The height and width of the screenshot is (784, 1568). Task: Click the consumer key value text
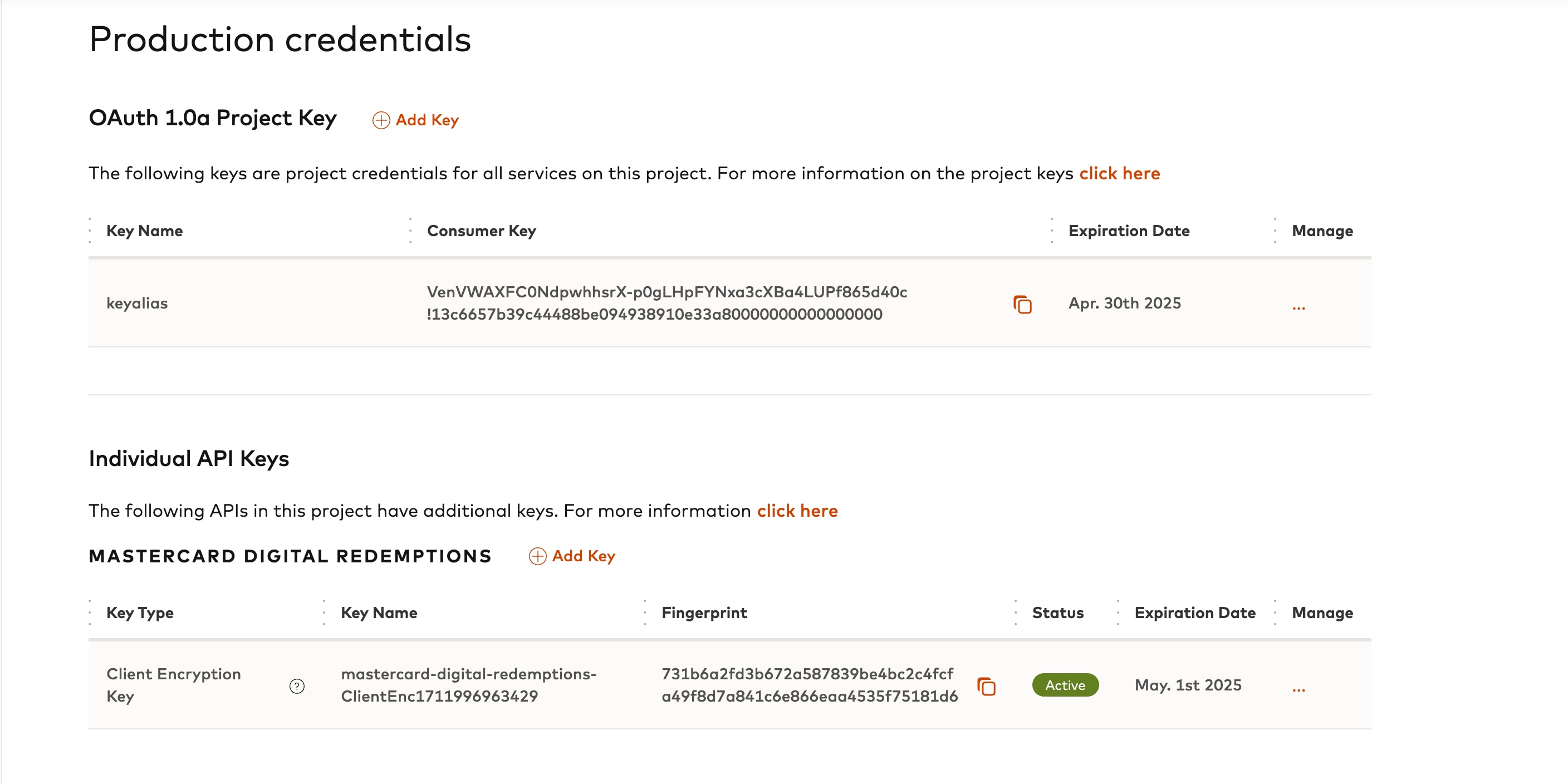[x=666, y=303]
